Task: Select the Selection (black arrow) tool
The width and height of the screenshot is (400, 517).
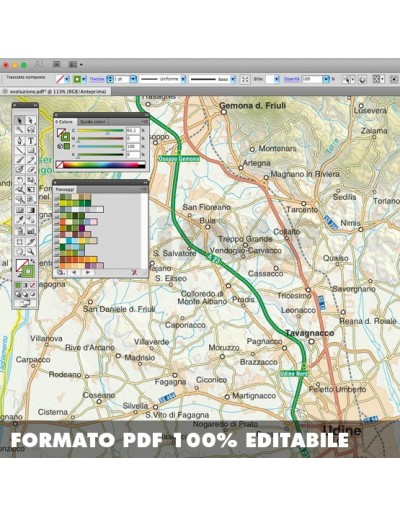Action: tap(20, 121)
